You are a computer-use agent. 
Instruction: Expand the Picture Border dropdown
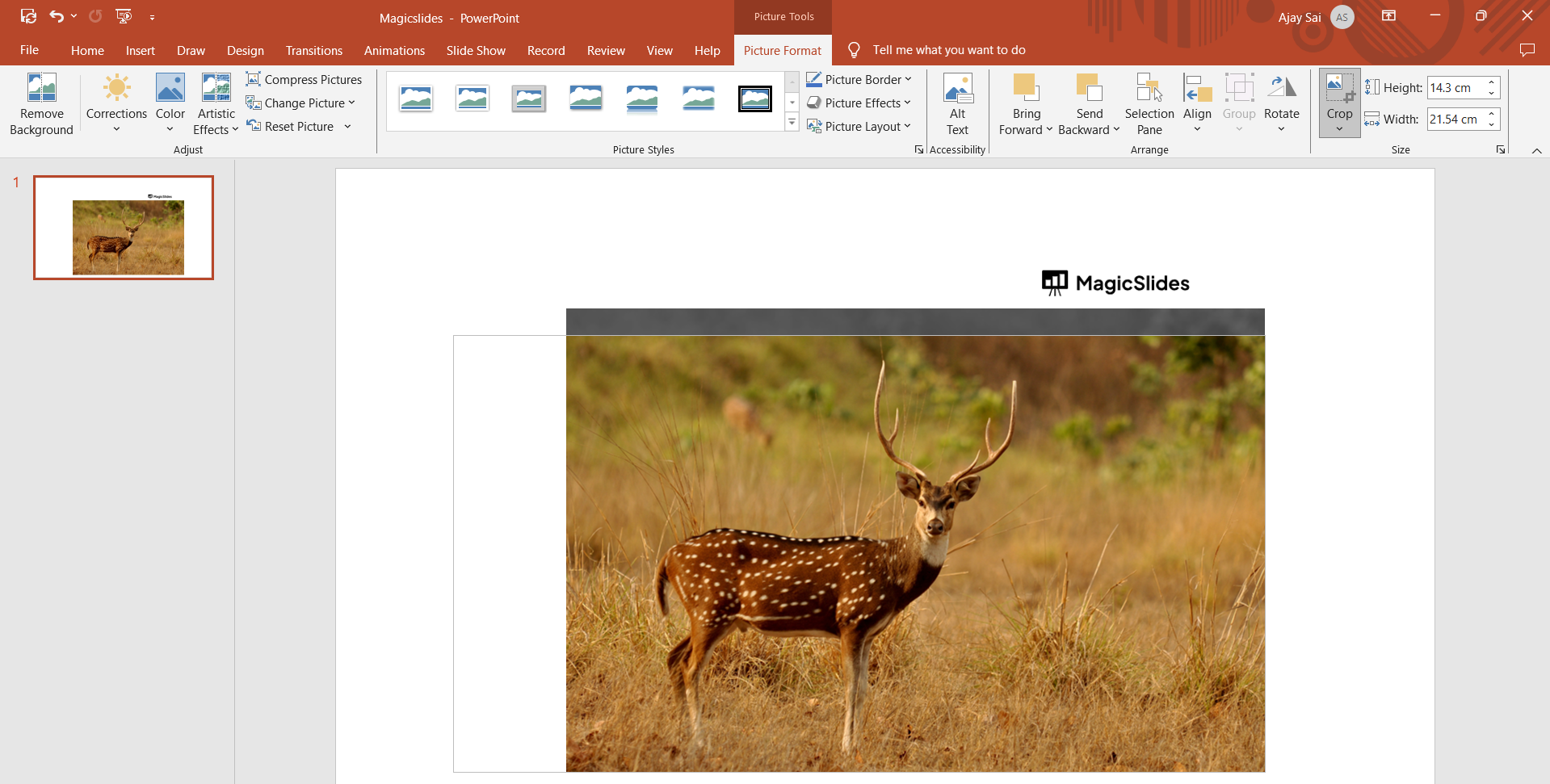(859, 79)
